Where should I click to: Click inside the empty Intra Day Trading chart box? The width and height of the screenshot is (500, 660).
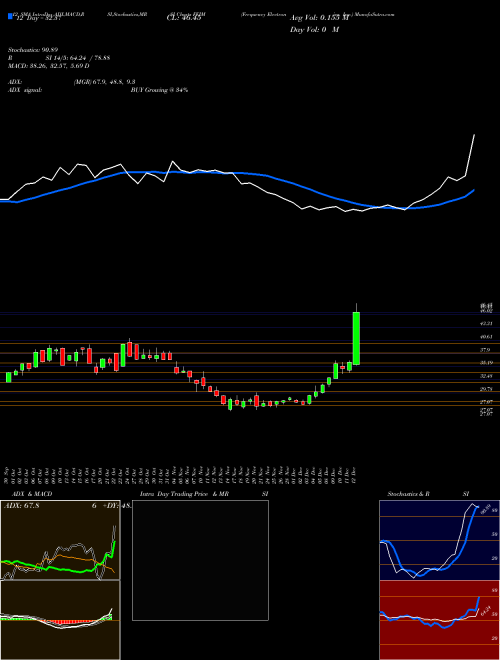pos(200,560)
